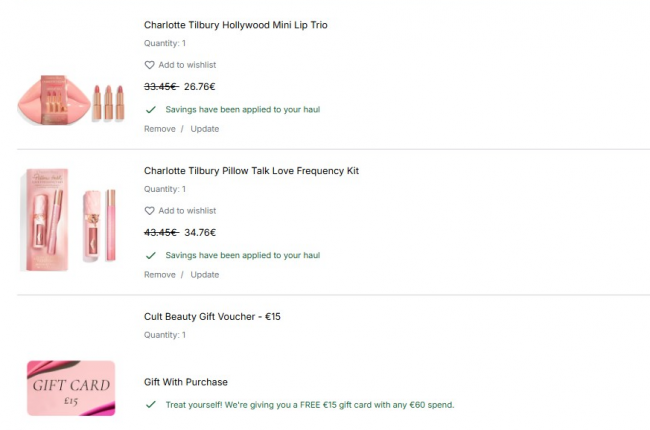This screenshot has height=430, width=650.
Task: Click the discounted price 34.76€
Action: tap(200, 233)
